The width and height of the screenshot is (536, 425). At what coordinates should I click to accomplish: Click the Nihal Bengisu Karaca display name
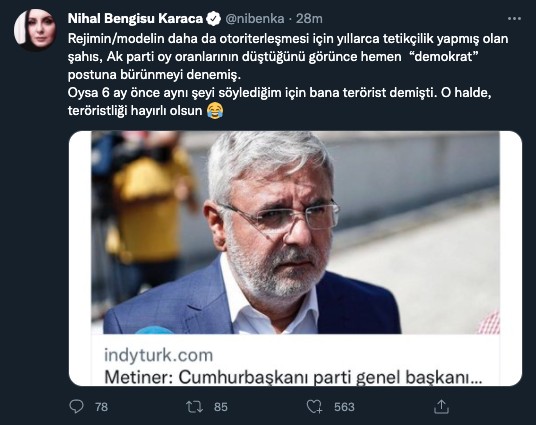point(135,18)
